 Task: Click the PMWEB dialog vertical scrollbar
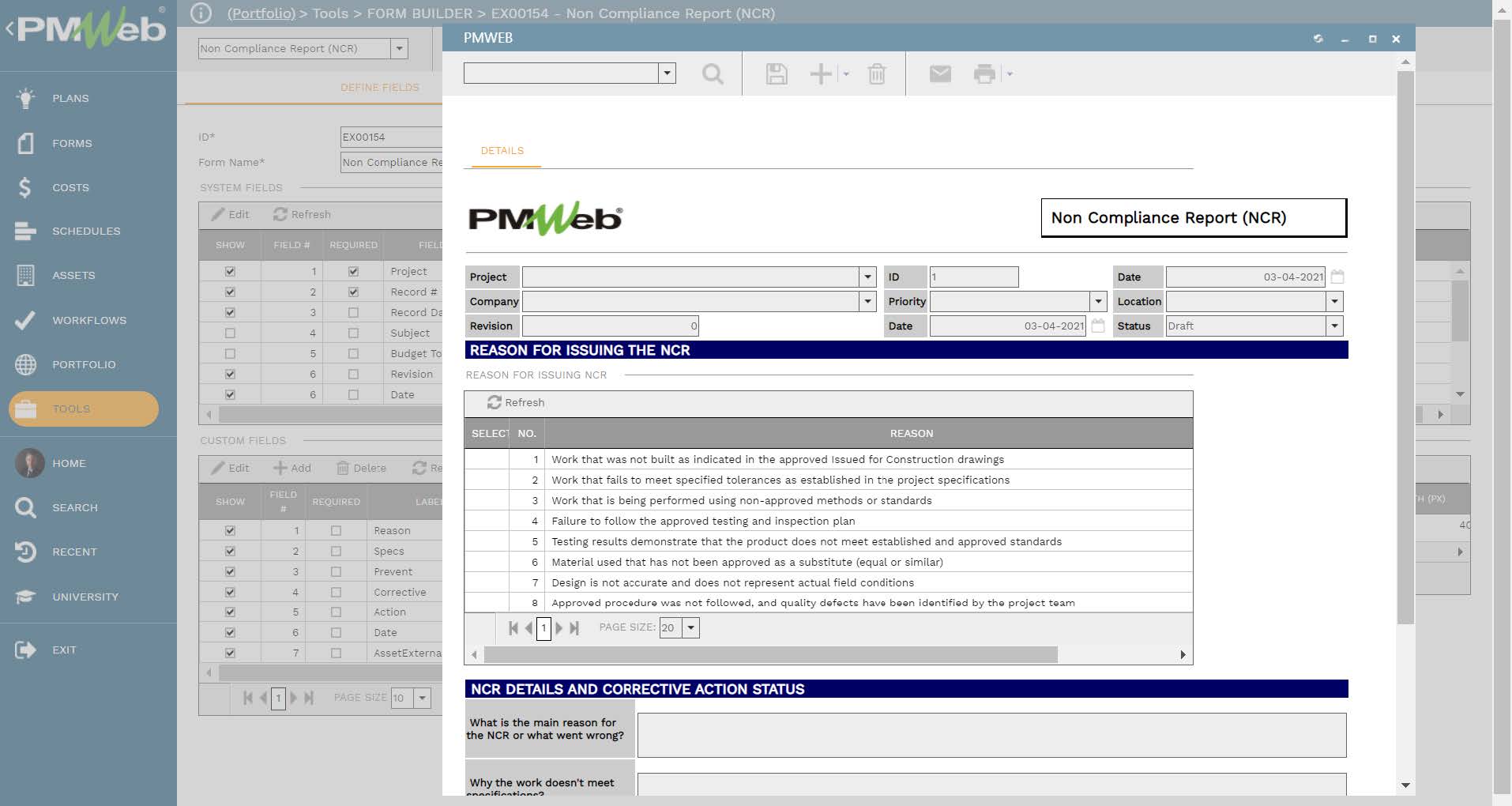(1405, 348)
